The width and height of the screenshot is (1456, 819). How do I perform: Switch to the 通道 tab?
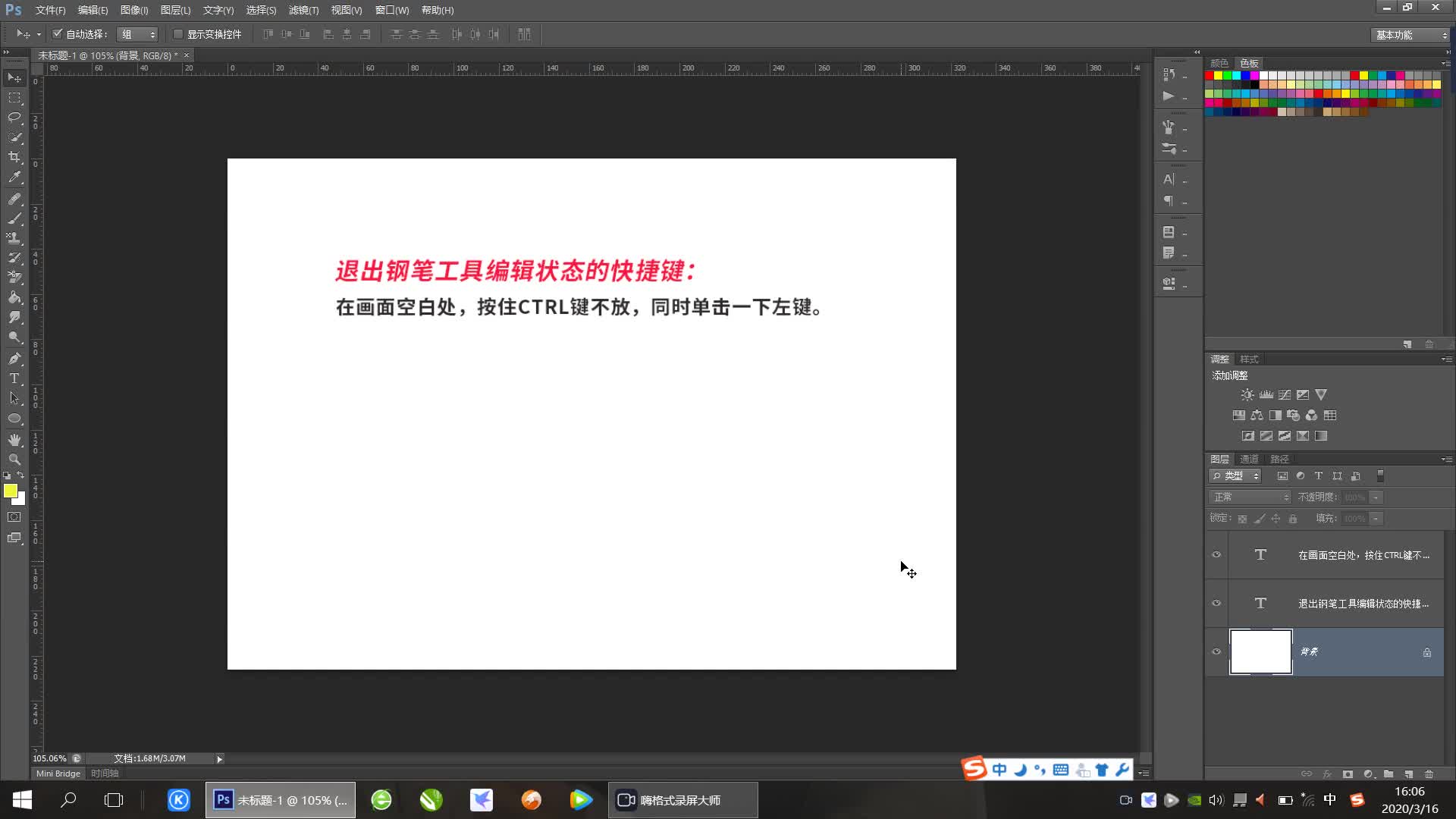(1248, 459)
